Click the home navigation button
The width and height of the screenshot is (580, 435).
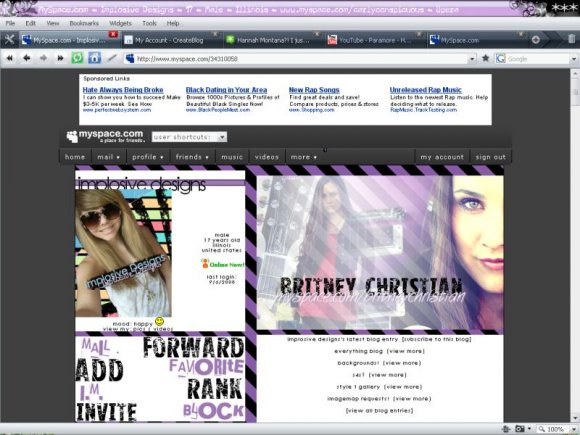[75, 157]
